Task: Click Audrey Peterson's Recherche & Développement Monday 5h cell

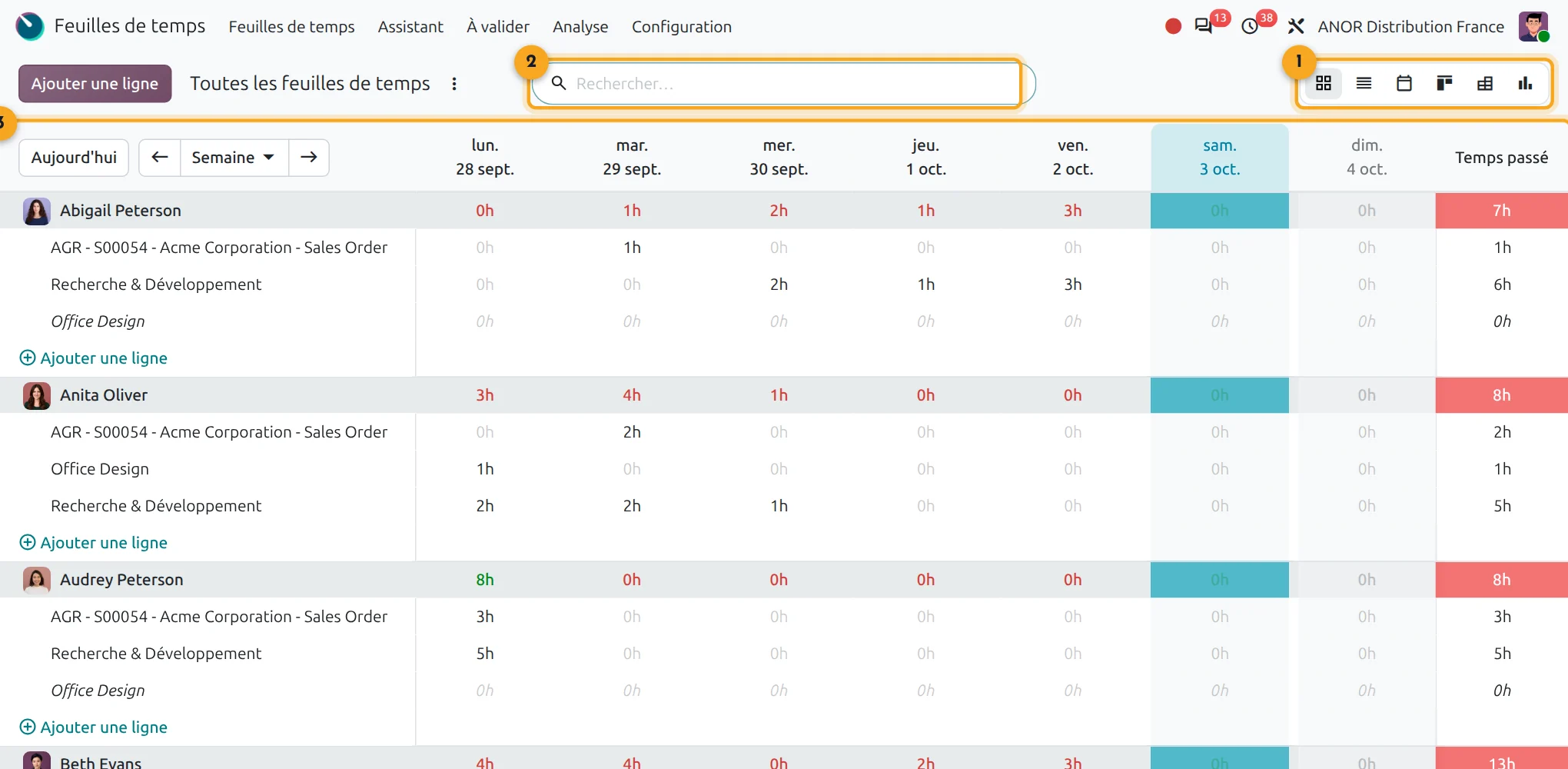Action: [x=485, y=654]
